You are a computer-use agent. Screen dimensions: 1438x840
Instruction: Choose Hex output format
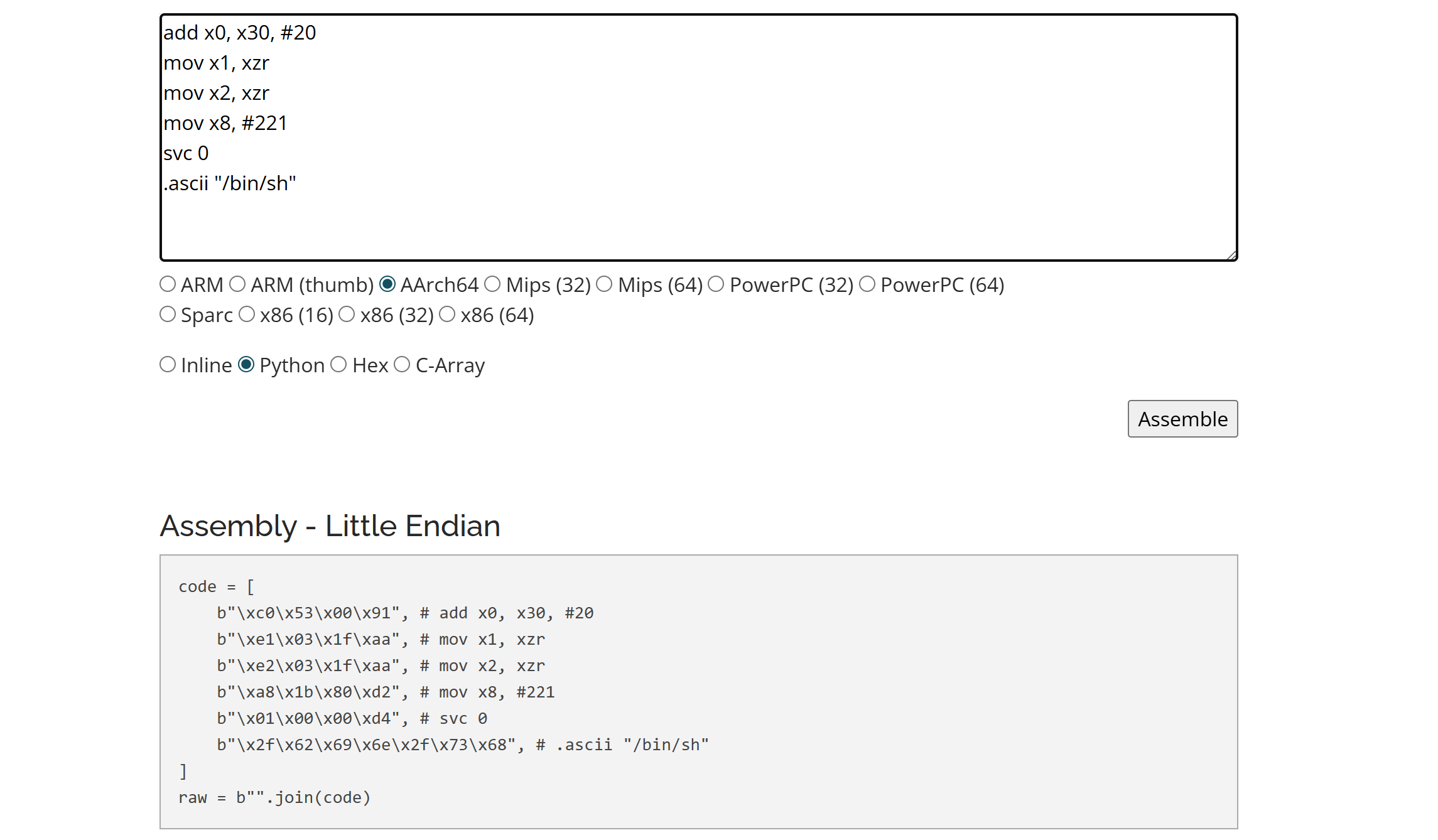(x=338, y=365)
